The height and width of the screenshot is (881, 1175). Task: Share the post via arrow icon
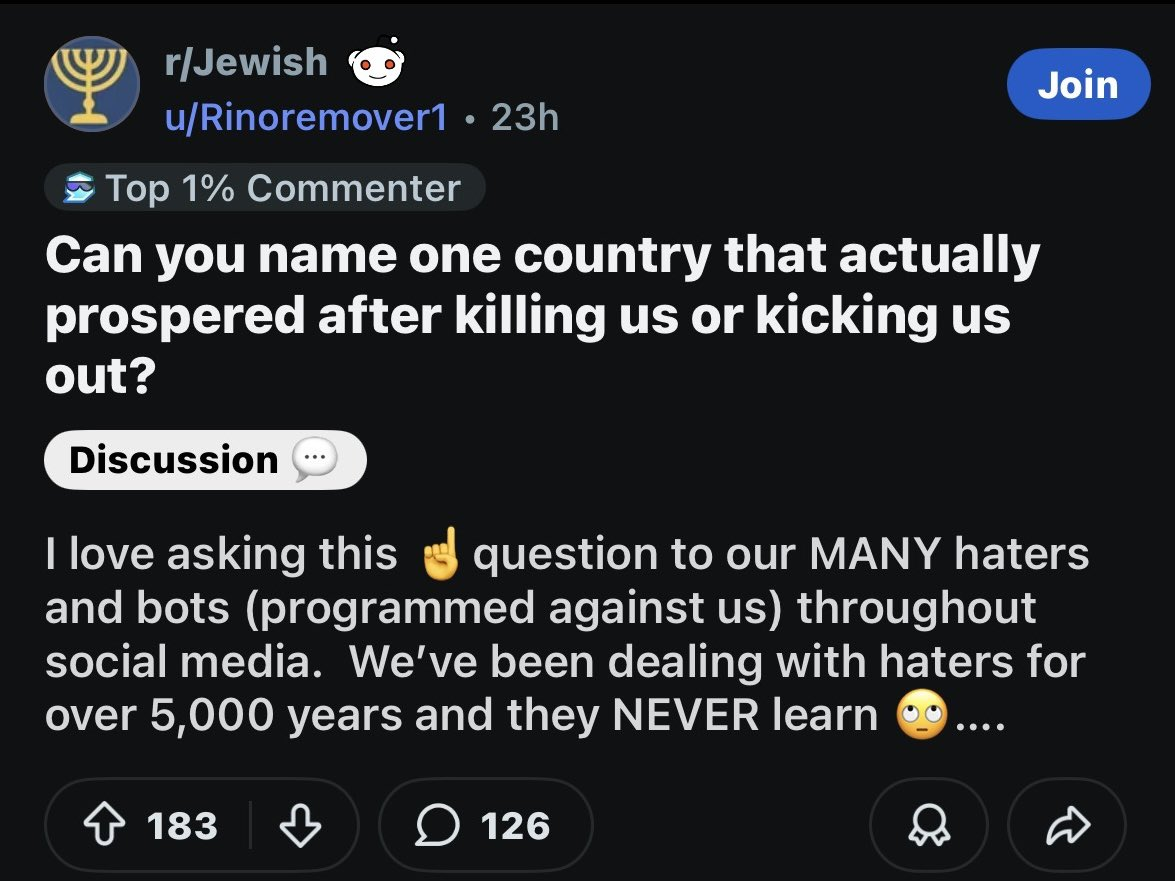[x=1068, y=826]
